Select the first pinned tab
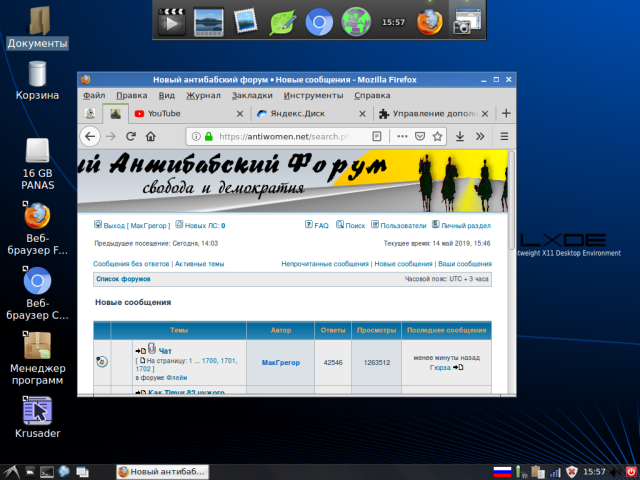Image resolution: width=640 pixels, height=480 pixels. pos(90,113)
